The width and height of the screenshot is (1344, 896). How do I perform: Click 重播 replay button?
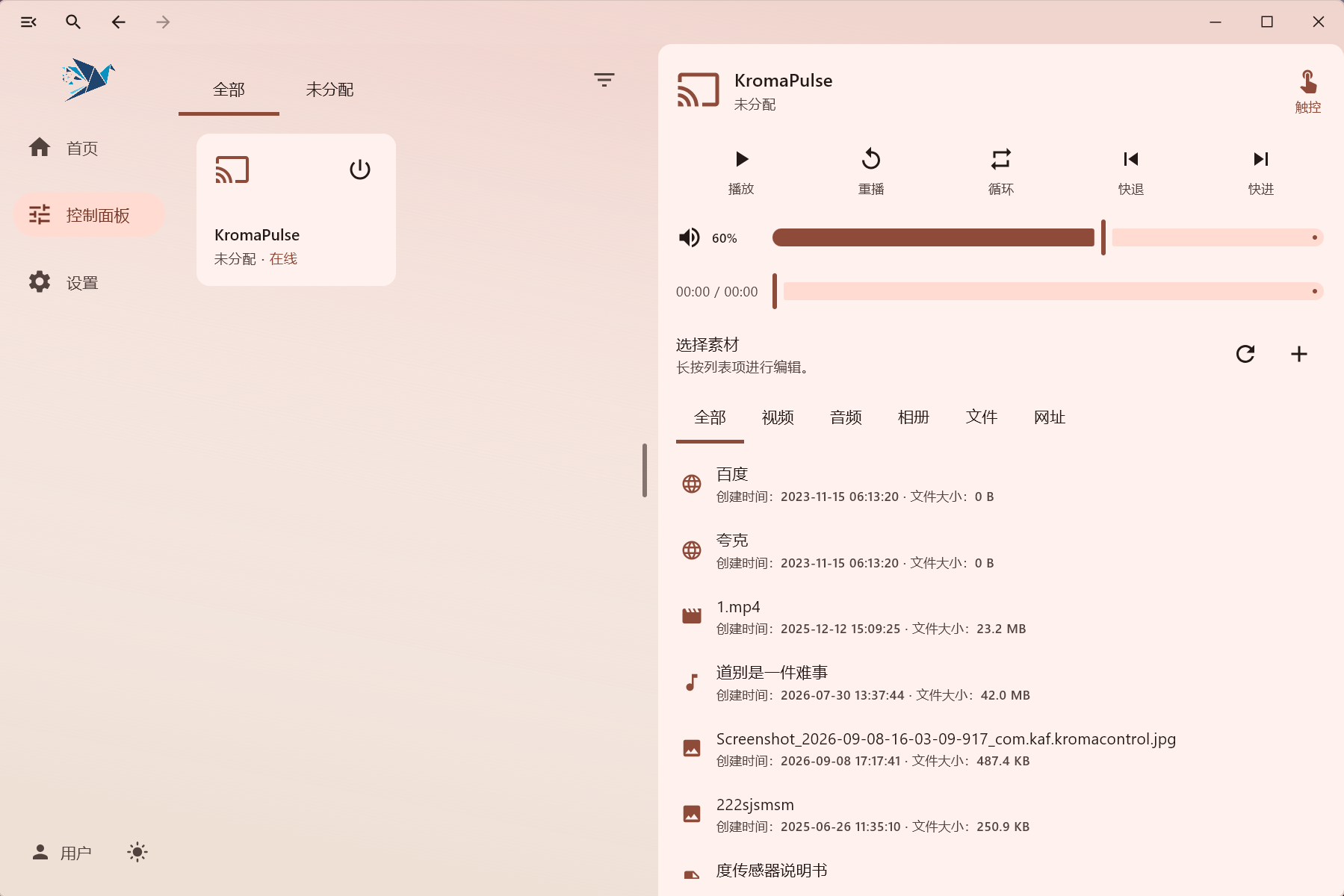(871, 172)
